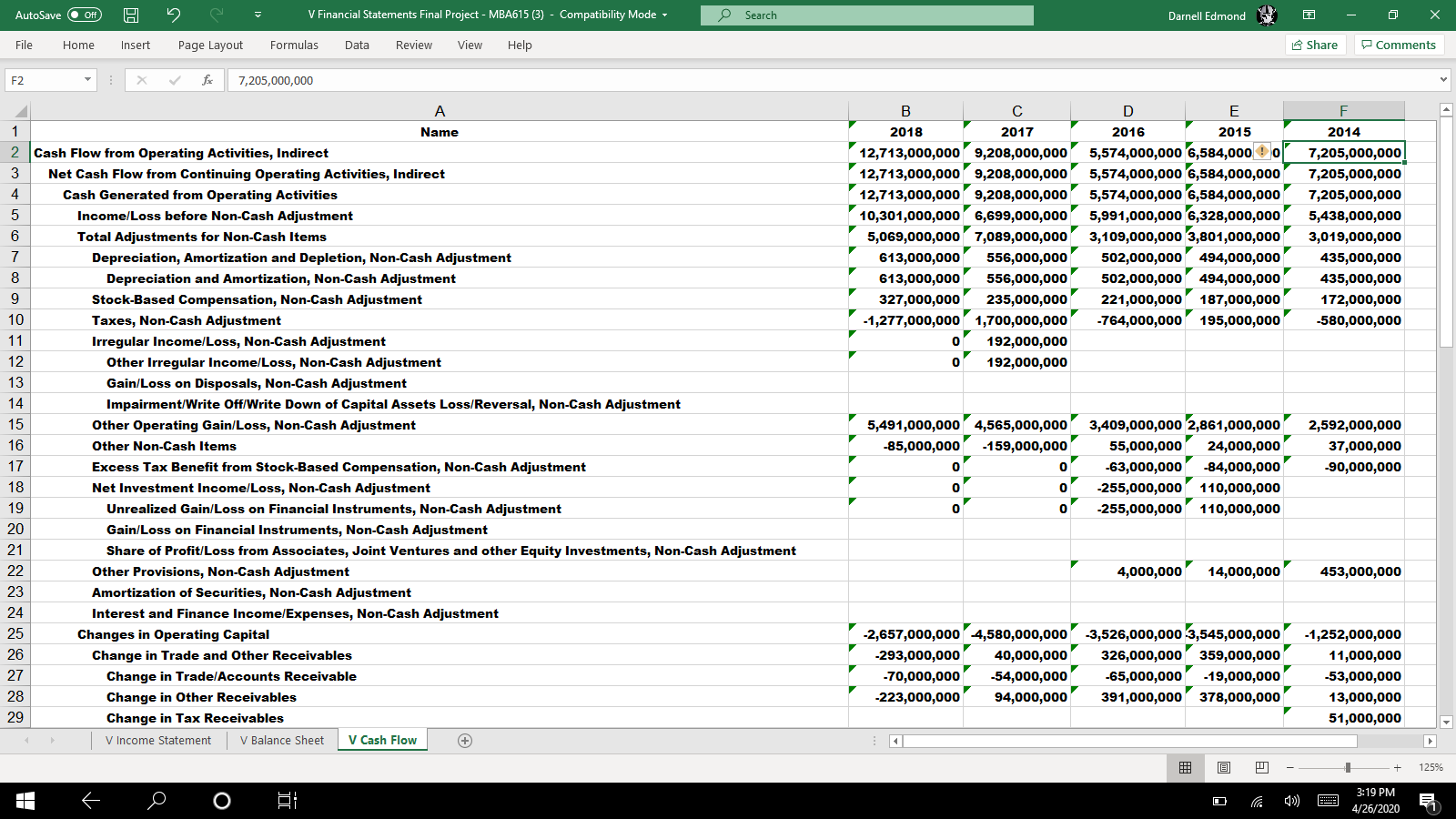Select row 15 header
Screen dimensions: 1456x819
(15, 424)
